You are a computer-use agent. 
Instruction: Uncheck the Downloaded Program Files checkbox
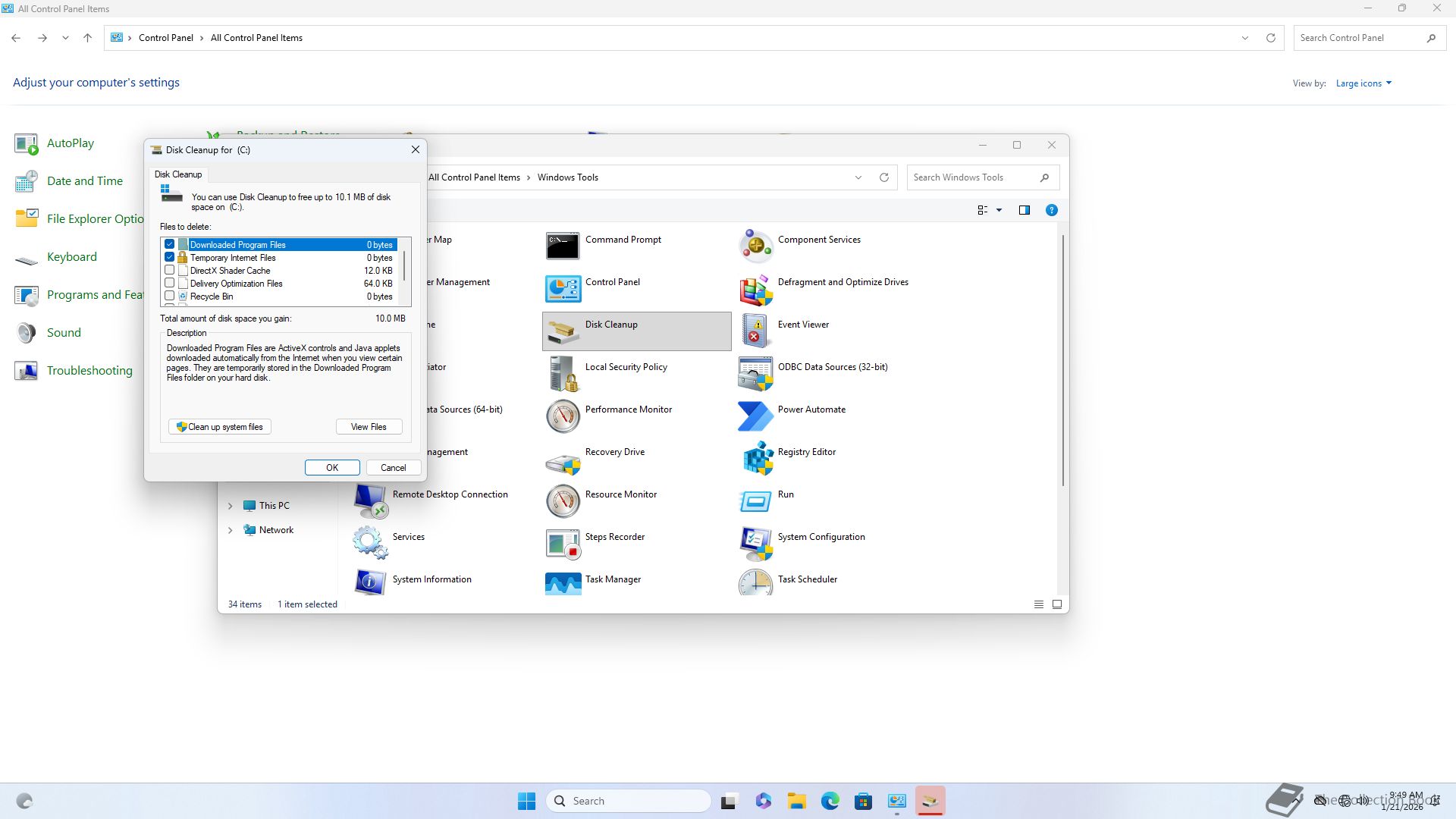(170, 244)
